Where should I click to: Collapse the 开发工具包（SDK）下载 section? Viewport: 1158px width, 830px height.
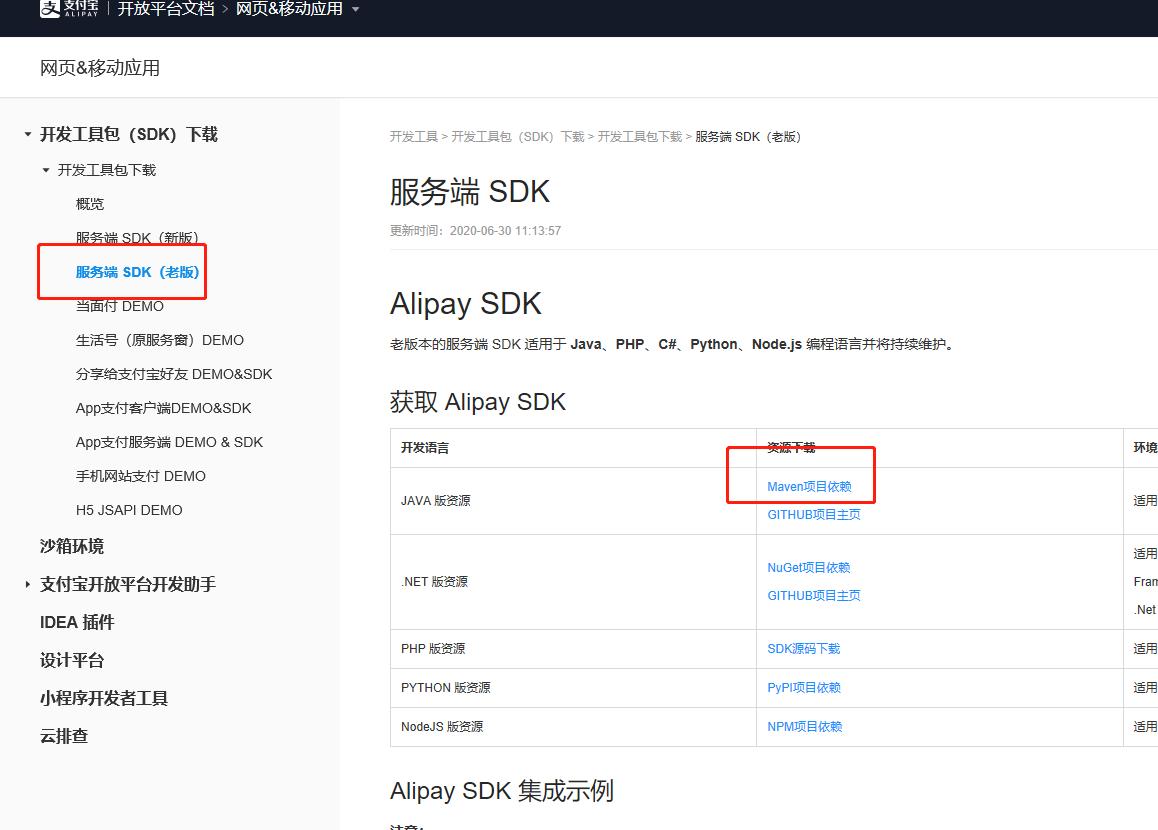[x=27, y=134]
